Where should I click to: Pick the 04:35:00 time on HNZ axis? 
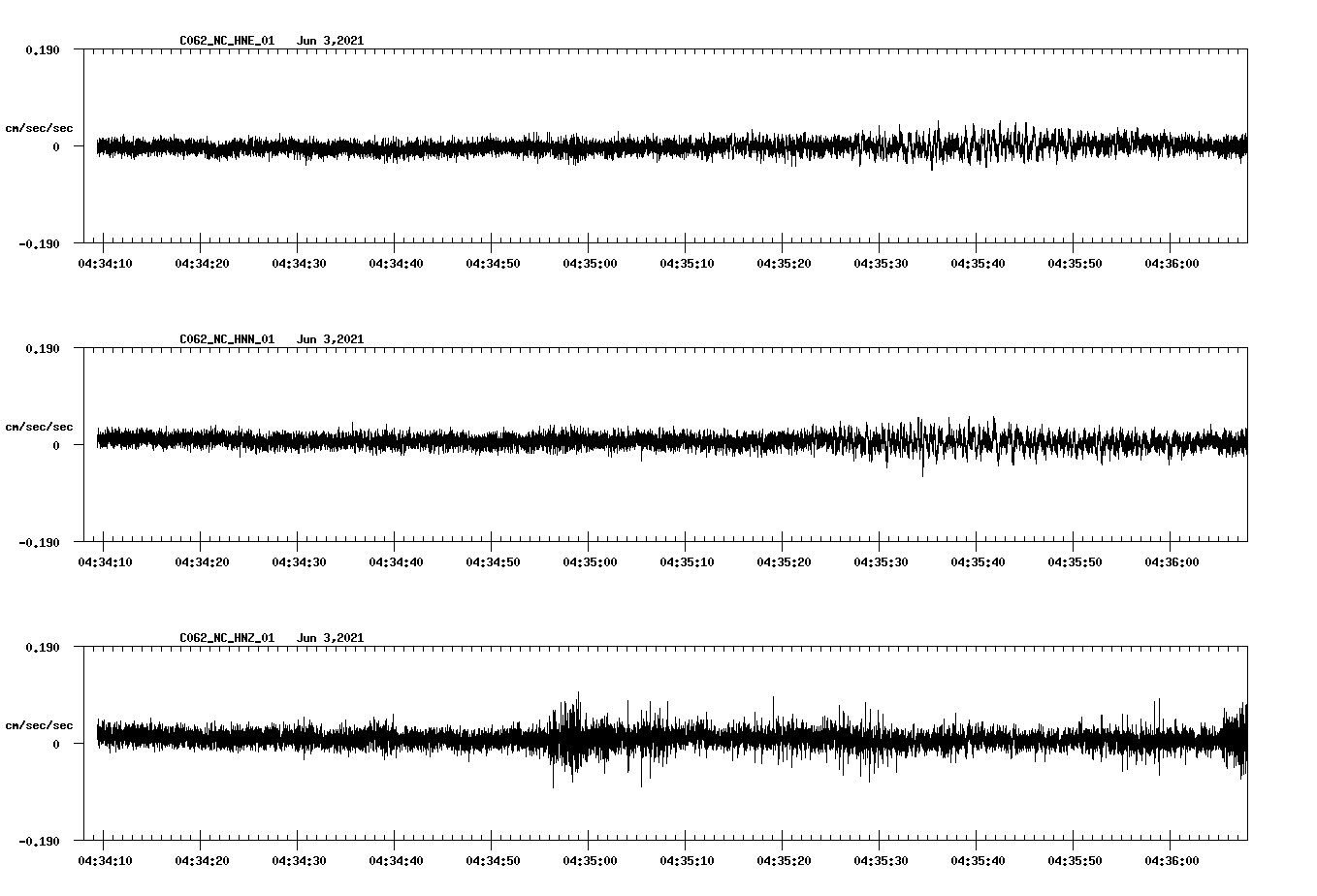590,861
